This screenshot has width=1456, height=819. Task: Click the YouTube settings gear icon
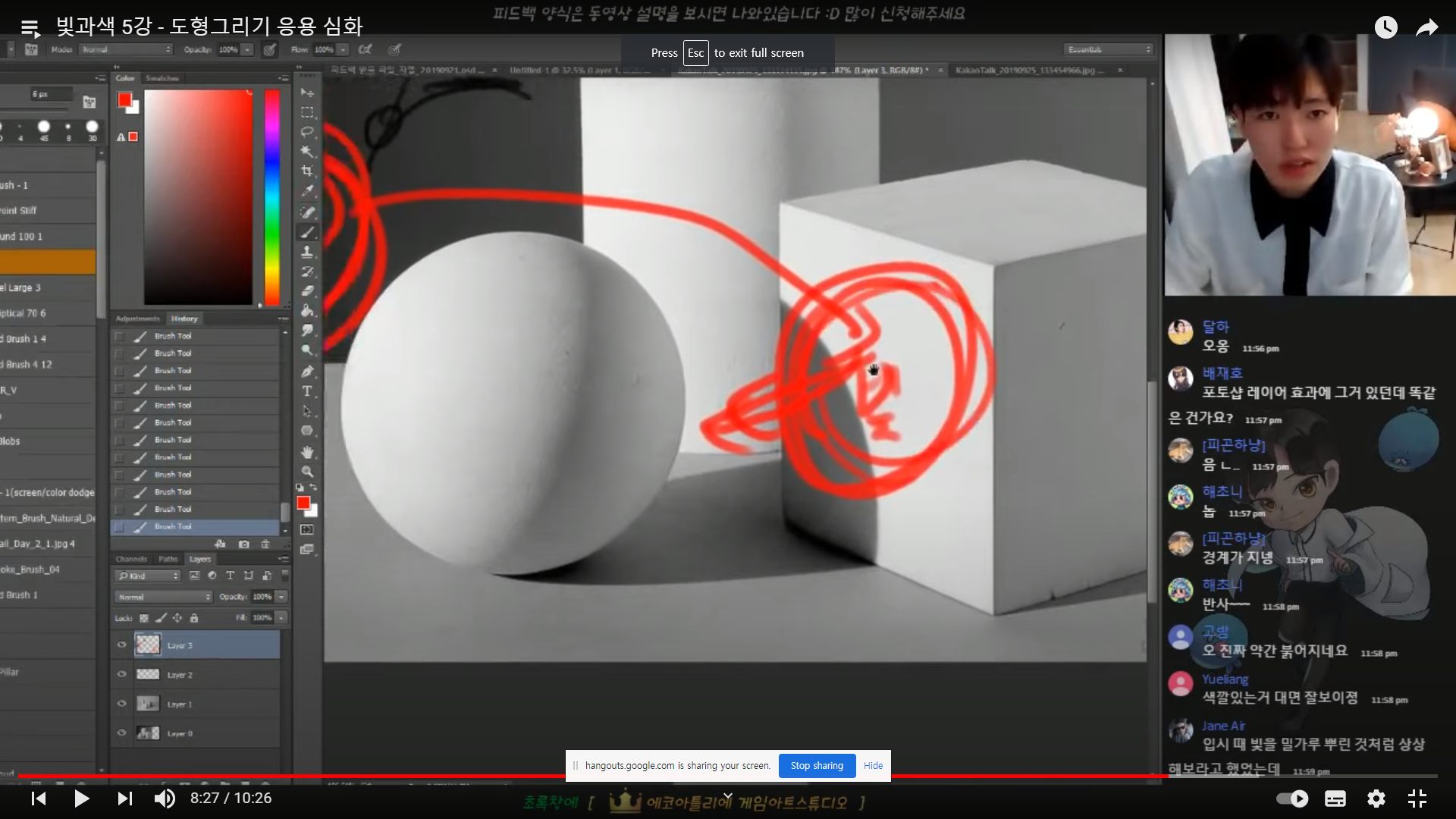pos(1376,799)
